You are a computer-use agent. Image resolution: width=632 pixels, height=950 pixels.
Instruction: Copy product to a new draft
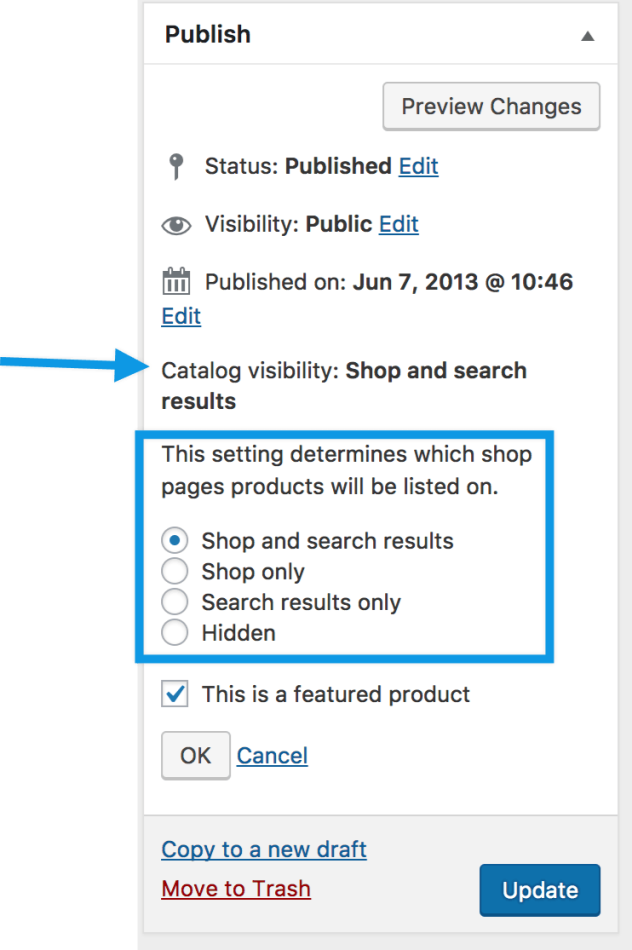[264, 849]
